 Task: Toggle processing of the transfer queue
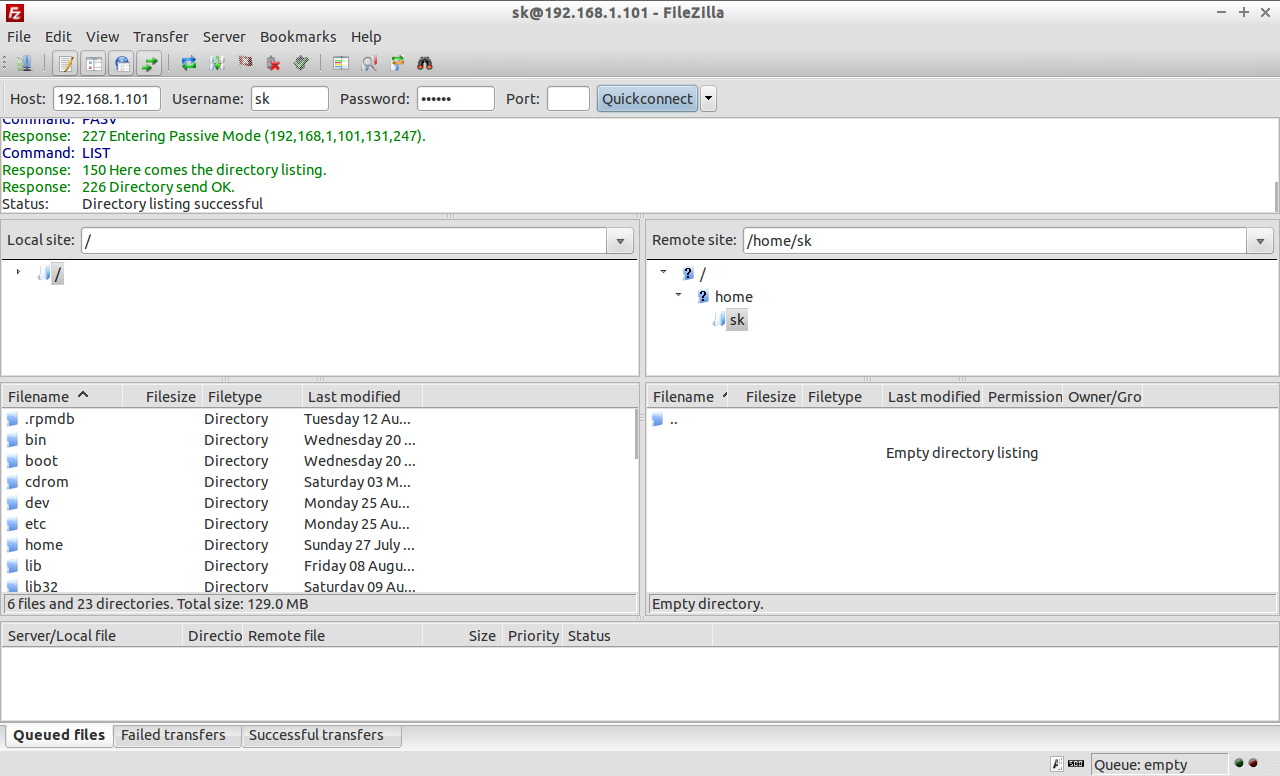click(217, 63)
